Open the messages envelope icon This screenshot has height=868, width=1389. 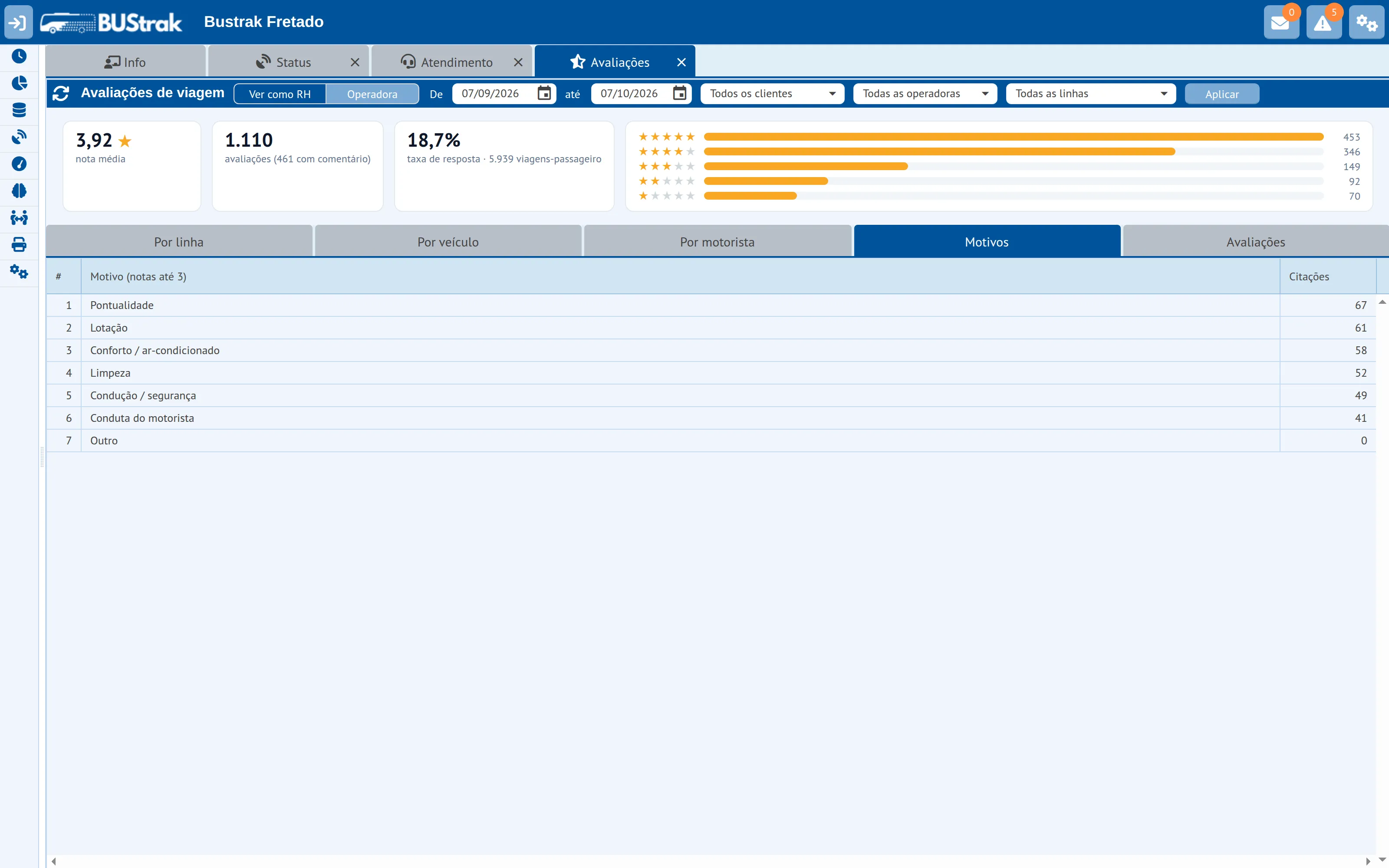tap(1280, 23)
